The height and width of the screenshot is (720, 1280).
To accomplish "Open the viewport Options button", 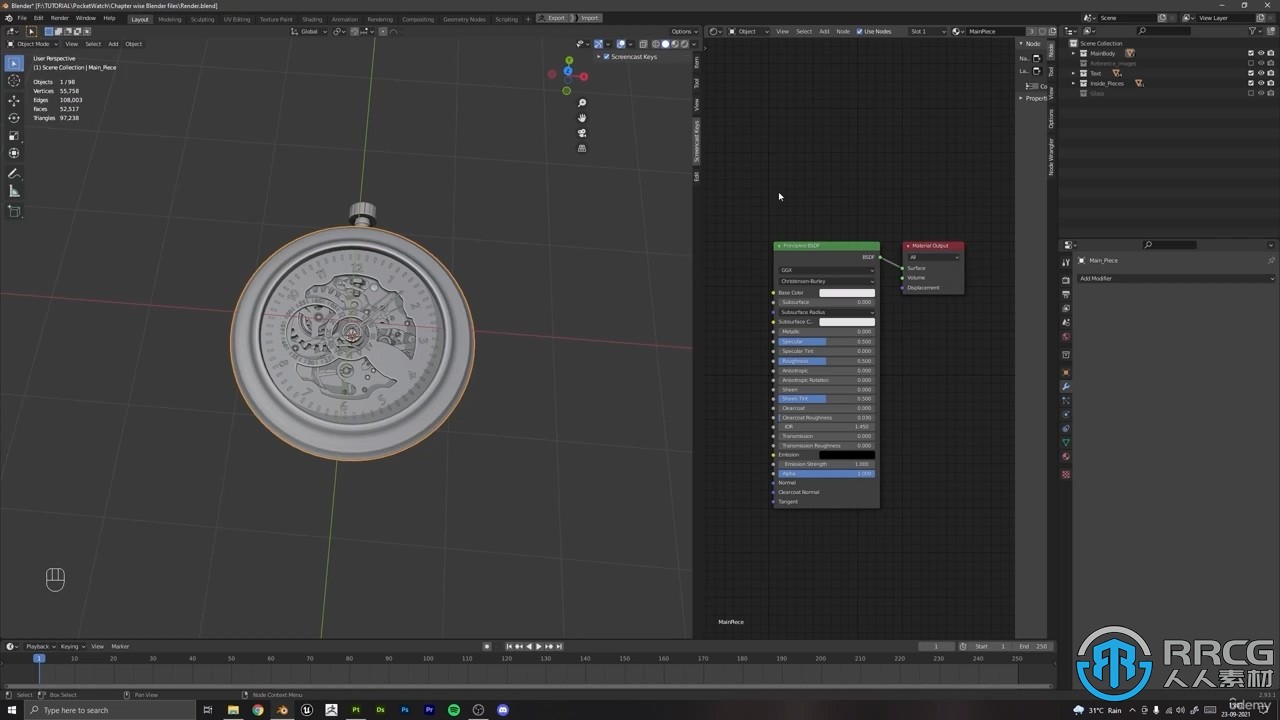I will point(683,31).
